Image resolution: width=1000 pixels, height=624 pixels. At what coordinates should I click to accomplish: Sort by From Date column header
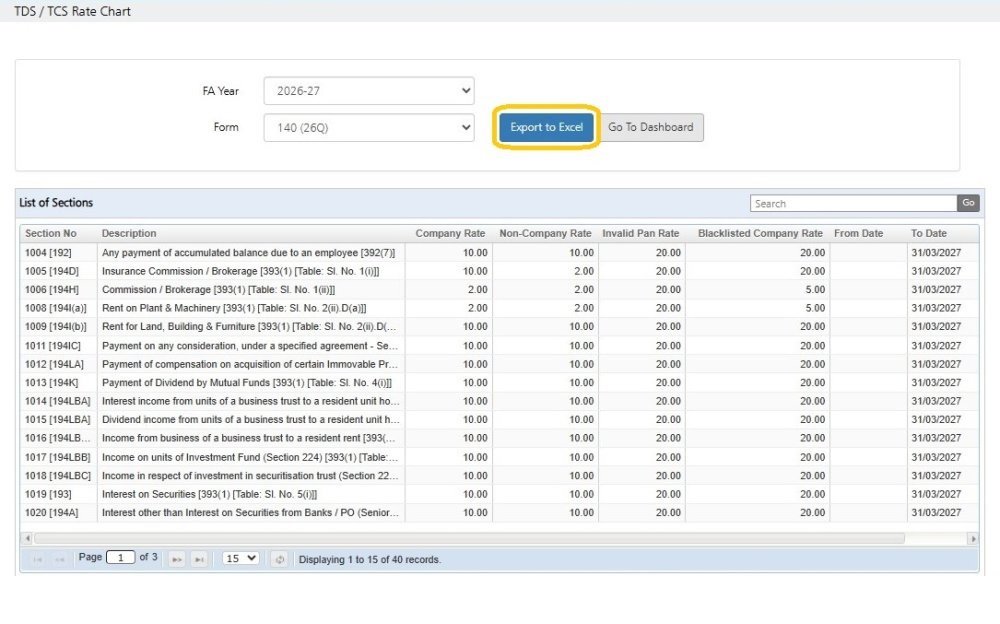tap(858, 234)
